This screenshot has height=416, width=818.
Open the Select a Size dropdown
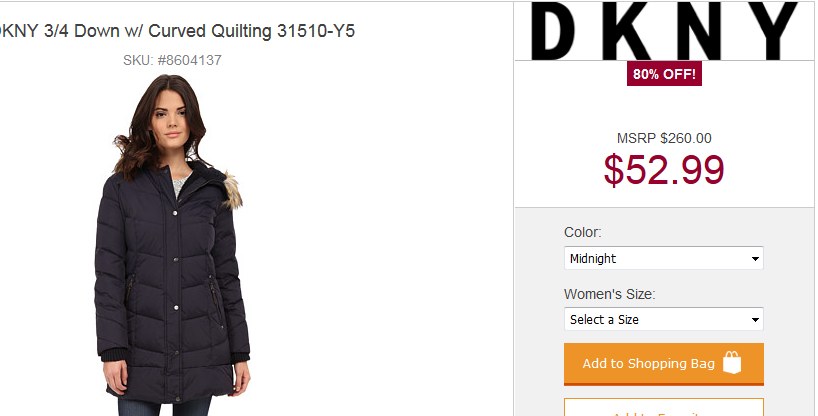(x=664, y=319)
